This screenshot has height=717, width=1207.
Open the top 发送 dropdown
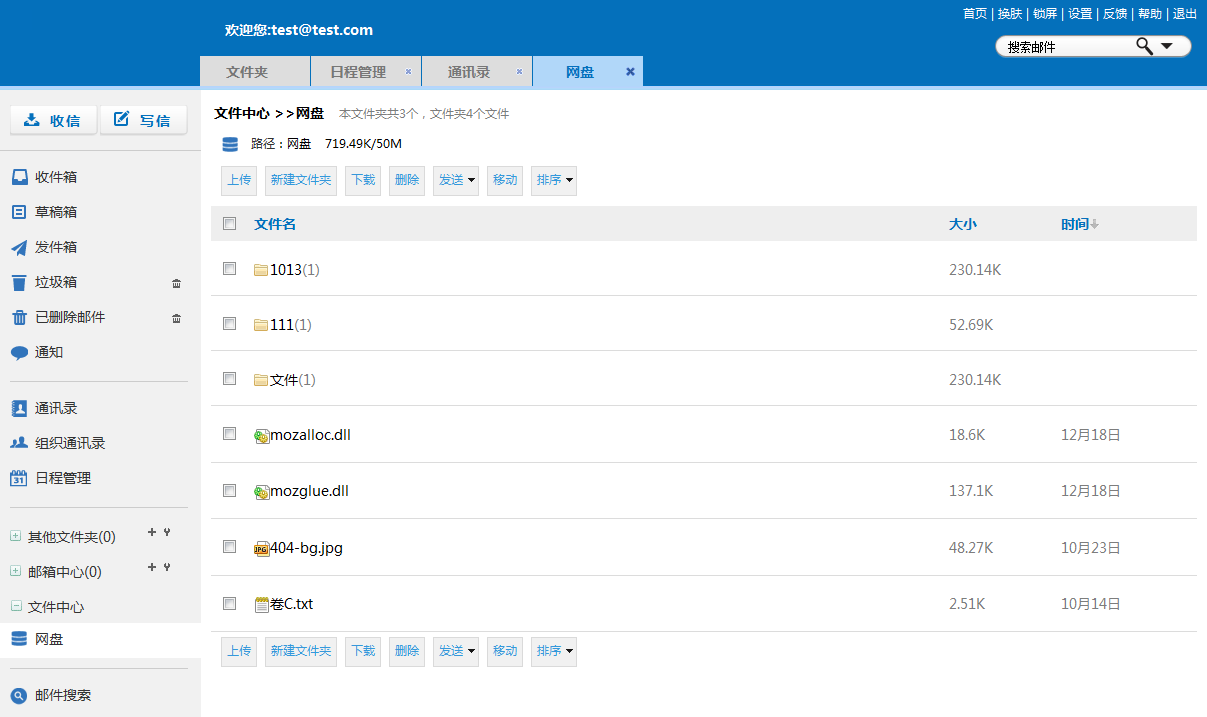(455, 180)
